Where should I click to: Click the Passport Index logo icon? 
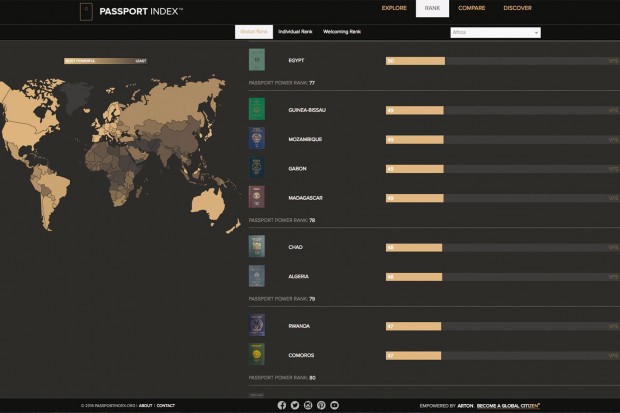pyautogui.click(x=88, y=12)
